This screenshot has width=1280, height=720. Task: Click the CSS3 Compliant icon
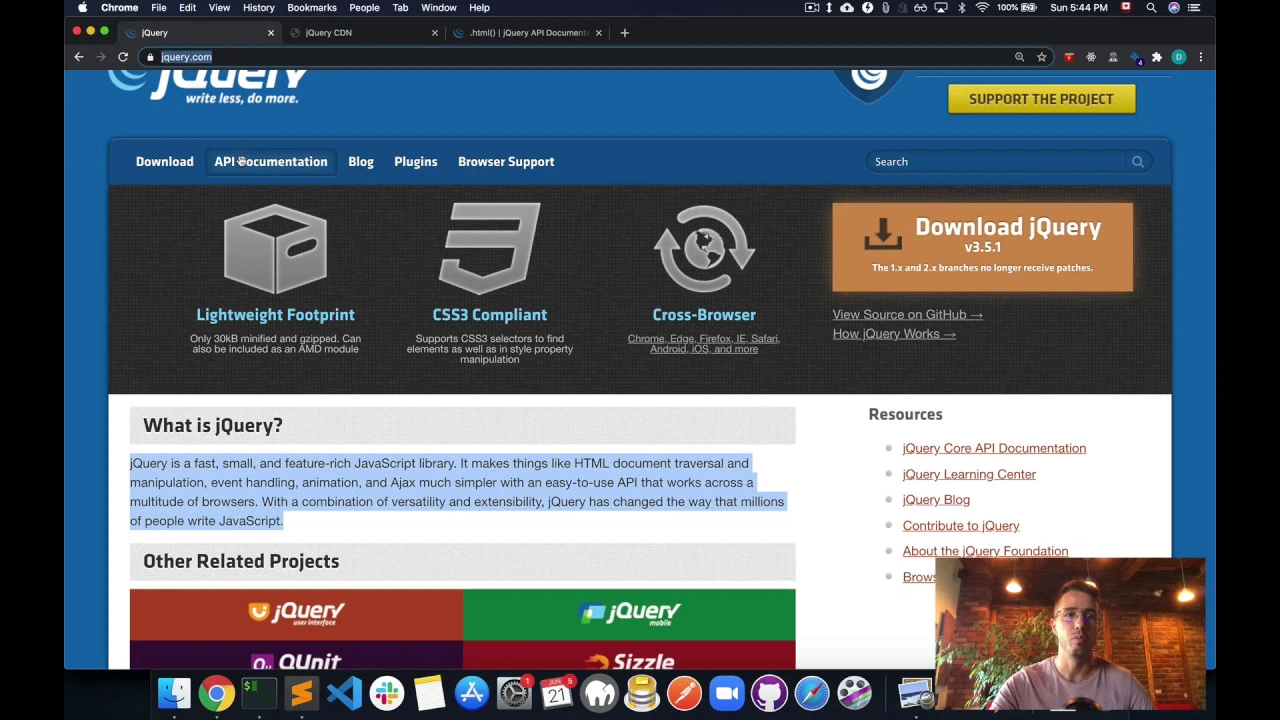[490, 248]
